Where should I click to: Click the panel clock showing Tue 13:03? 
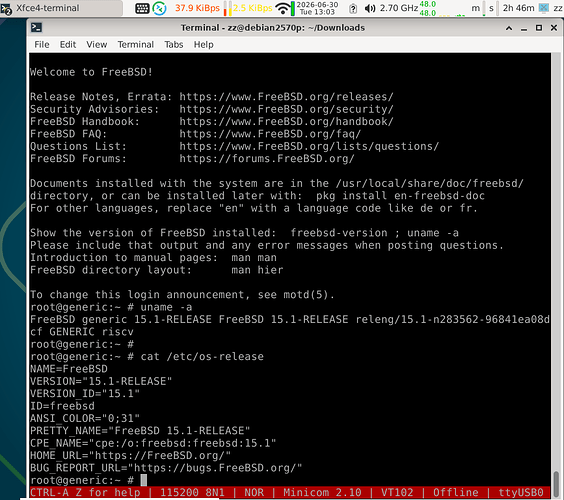(317, 8)
